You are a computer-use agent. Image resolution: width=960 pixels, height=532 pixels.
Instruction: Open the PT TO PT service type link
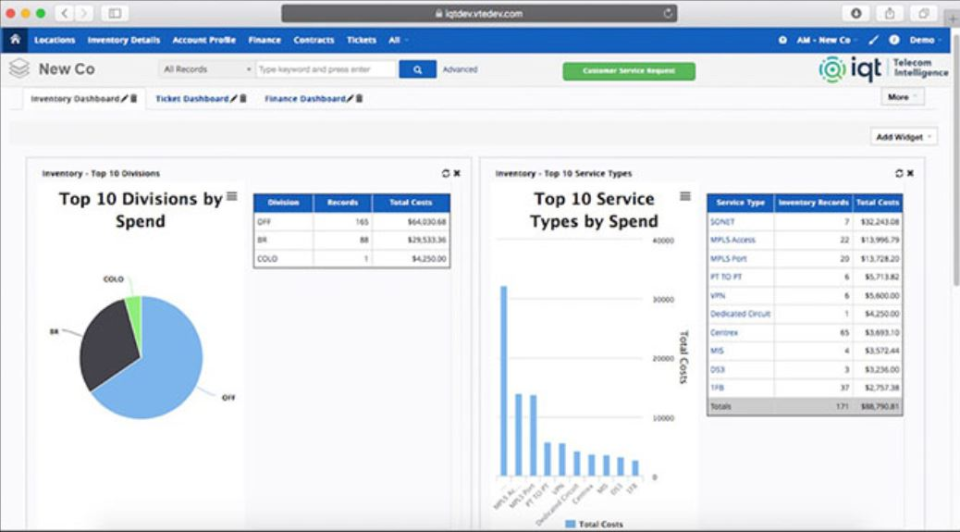click(726, 277)
